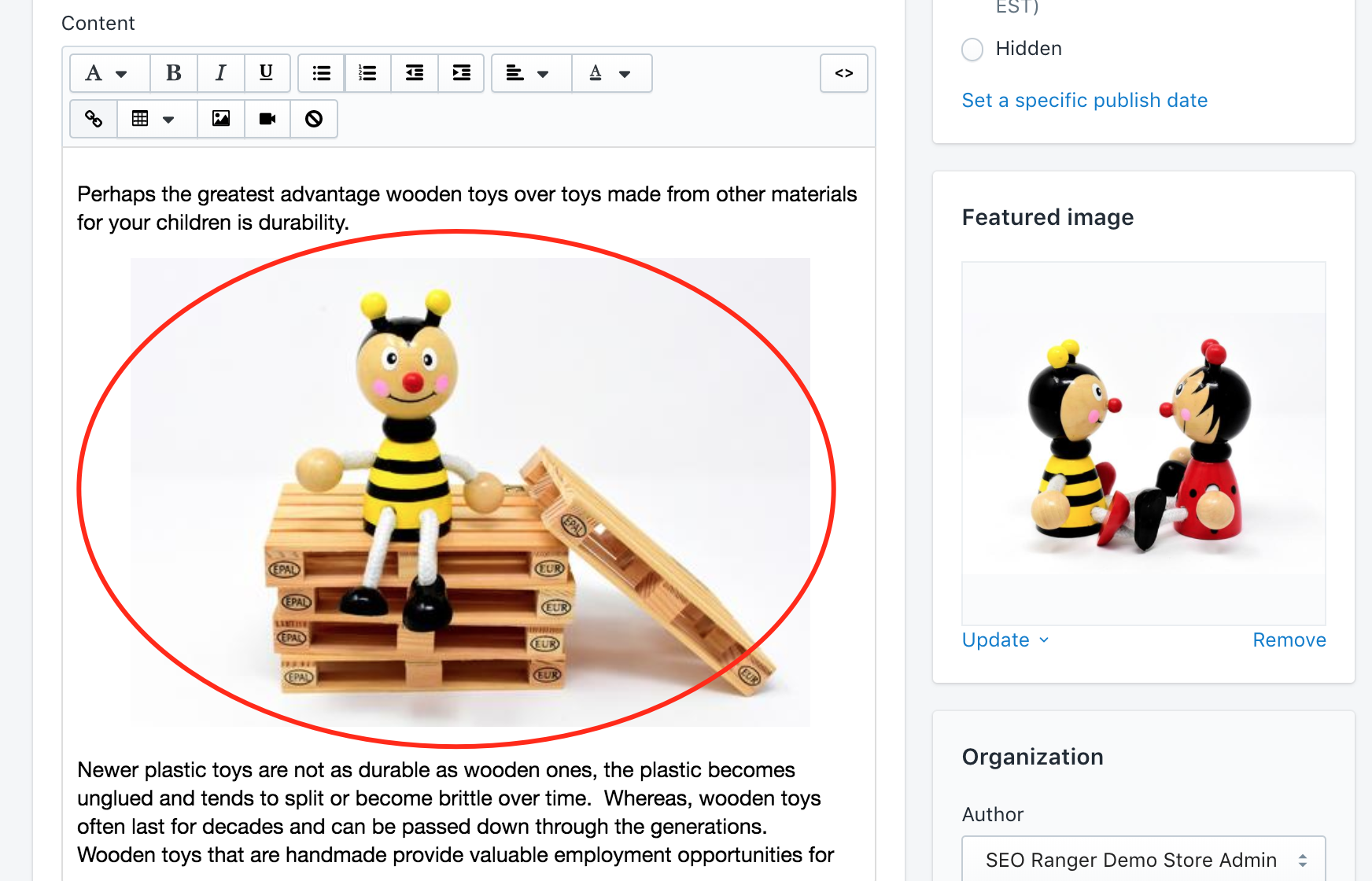Viewport: 1372px width, 881px height.
Task: Remove the featured image
Action: click(x=1289, y=640)
